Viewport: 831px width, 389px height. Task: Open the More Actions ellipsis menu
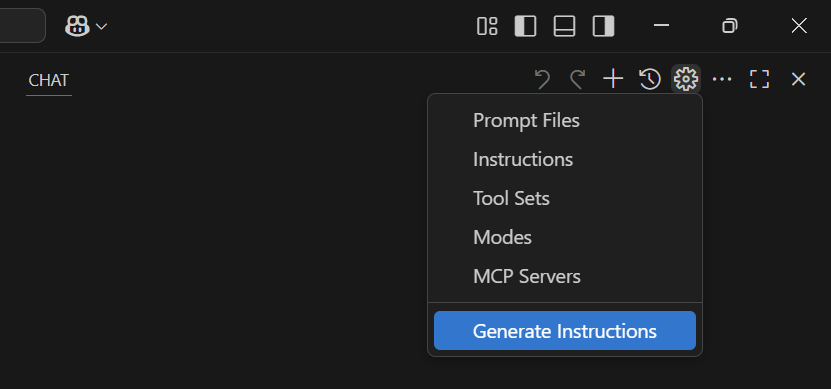click(x=722, y=79)
